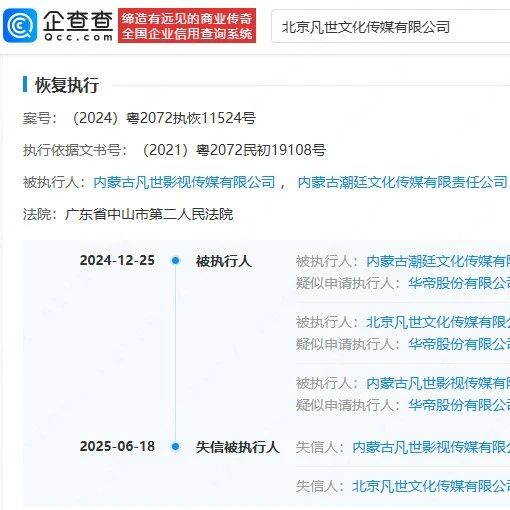Click the 执行依据文书号 label

pyautogui.click(x=75, y=150)
